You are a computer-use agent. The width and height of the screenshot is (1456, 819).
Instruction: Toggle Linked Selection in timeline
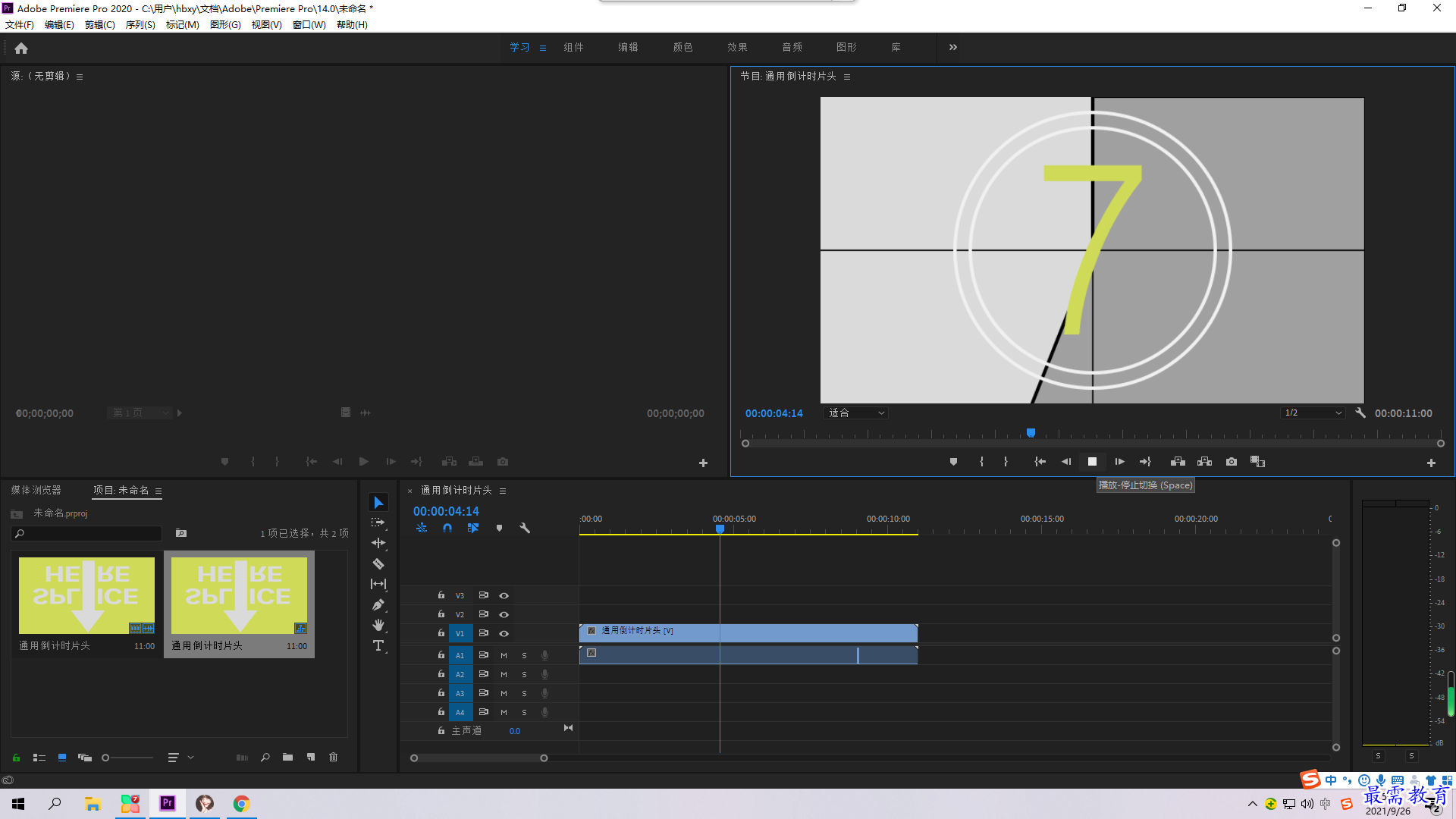point(473,528)
